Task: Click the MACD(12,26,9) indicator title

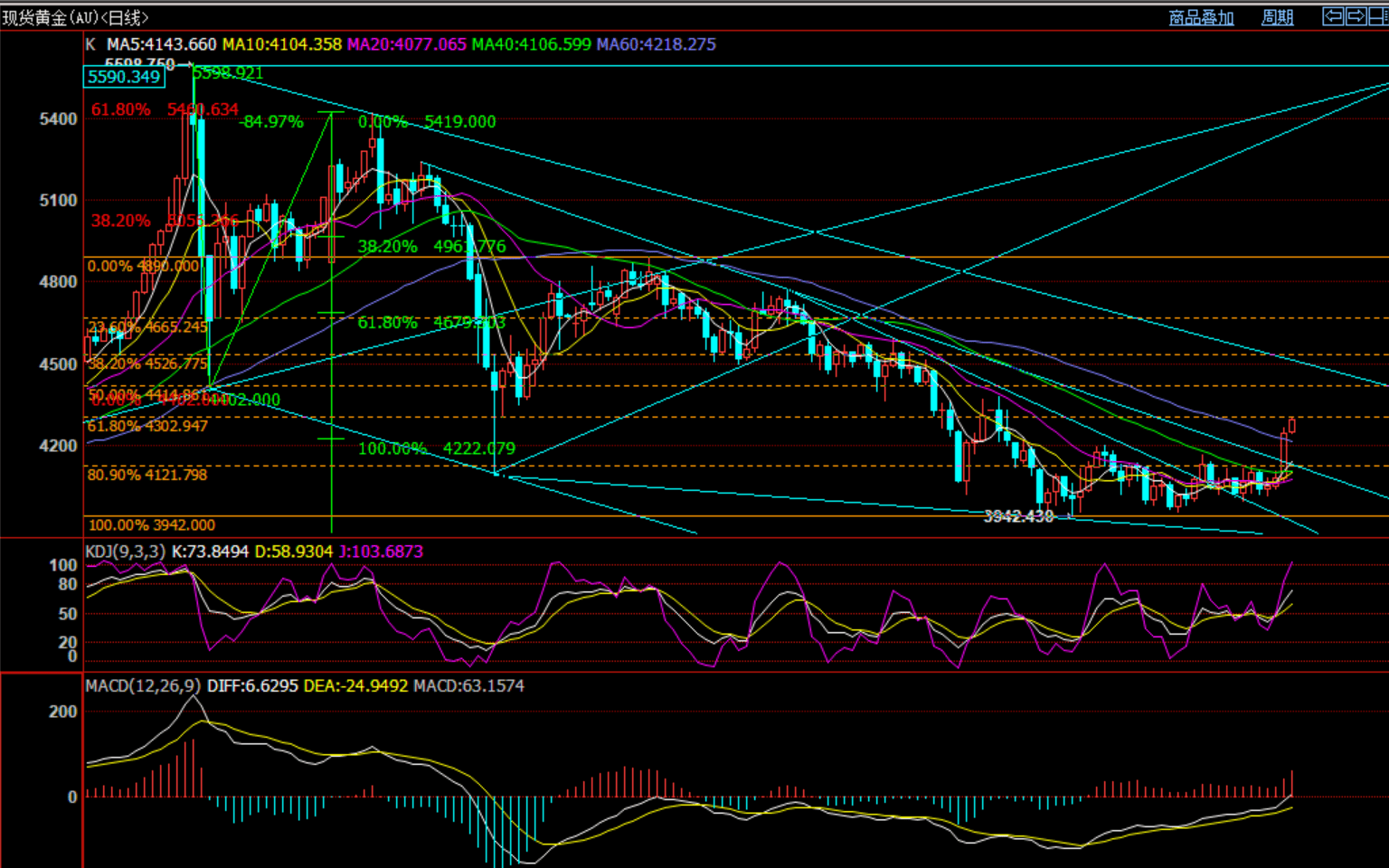Action: (x=144, y=686)
